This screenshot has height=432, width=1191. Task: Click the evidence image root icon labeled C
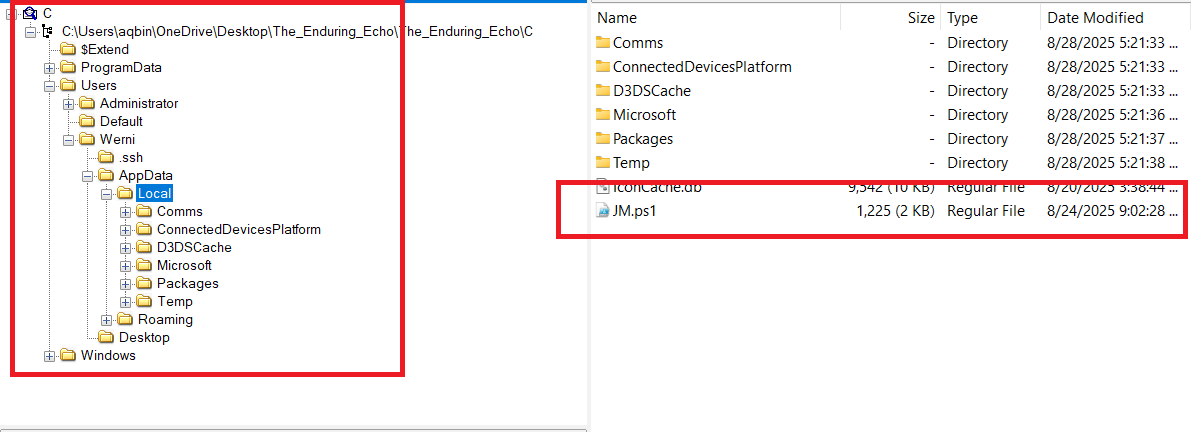point(29,13)
